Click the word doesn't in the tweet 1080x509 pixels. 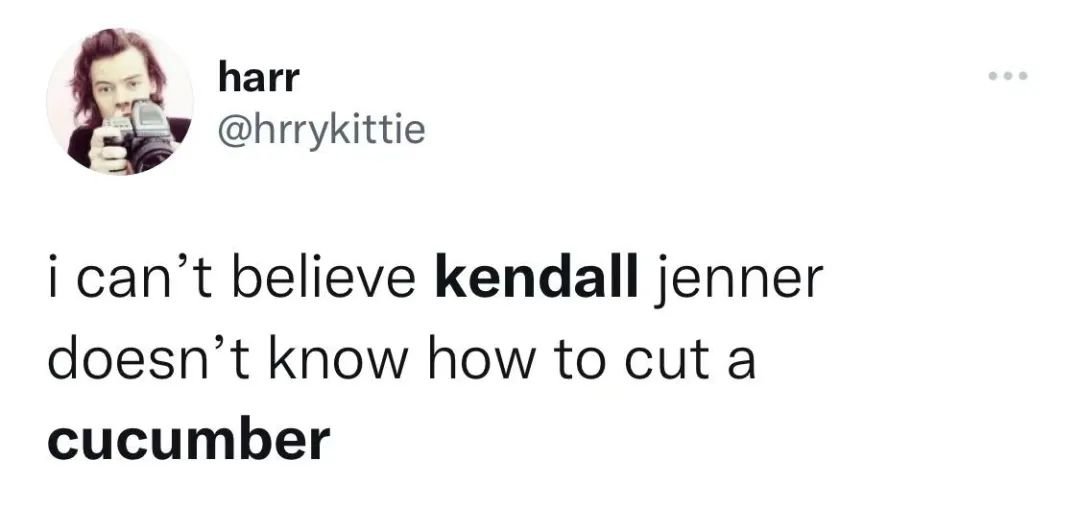point(149,358)
